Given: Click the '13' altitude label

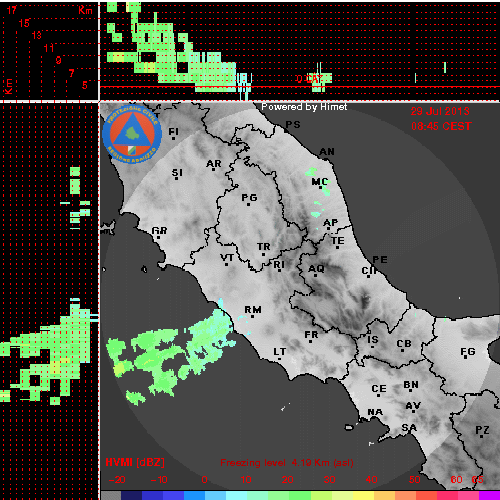Looking at the screenshot, I should pyautogui.click(x=37, y=35).
